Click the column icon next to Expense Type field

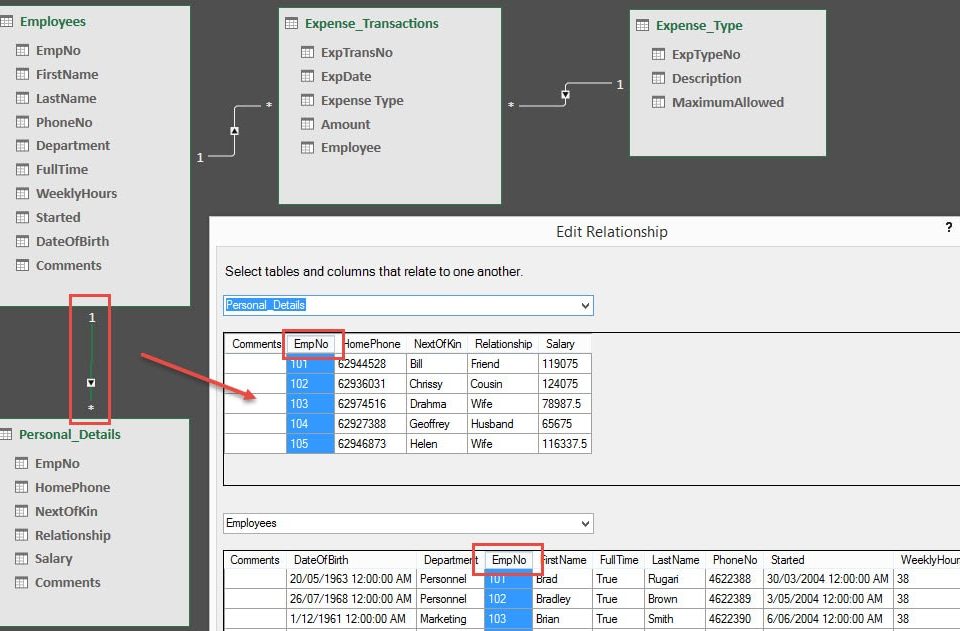(307, 100)
